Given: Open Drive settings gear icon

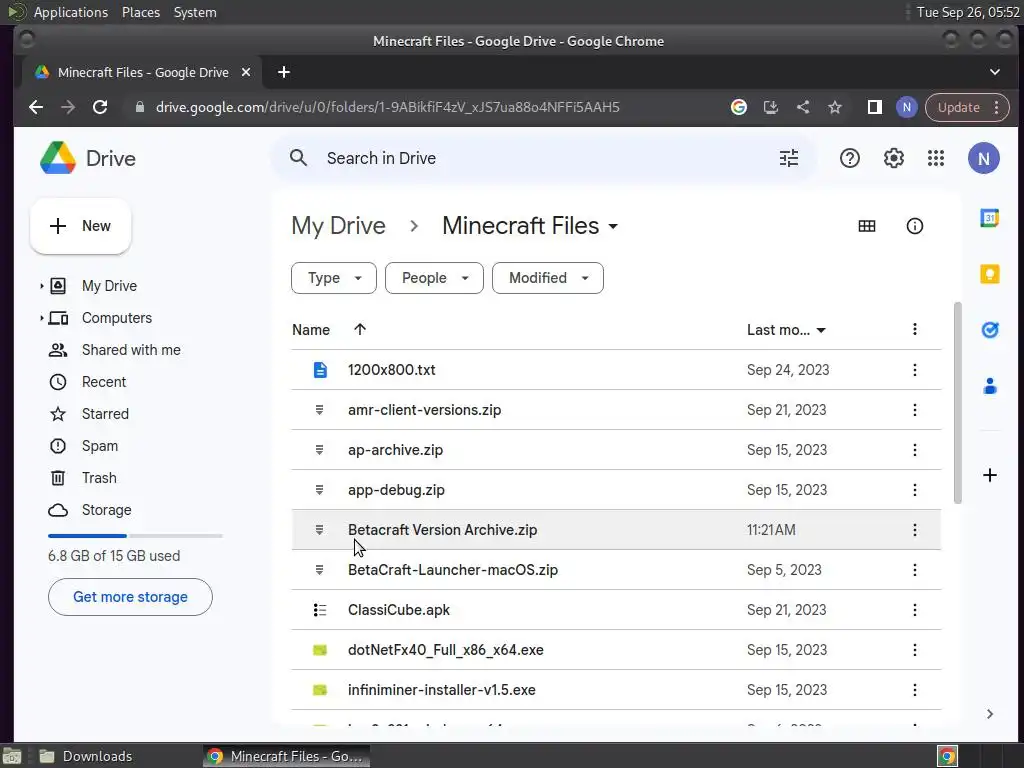Looking at the screenshot, I should pos(893,158).
